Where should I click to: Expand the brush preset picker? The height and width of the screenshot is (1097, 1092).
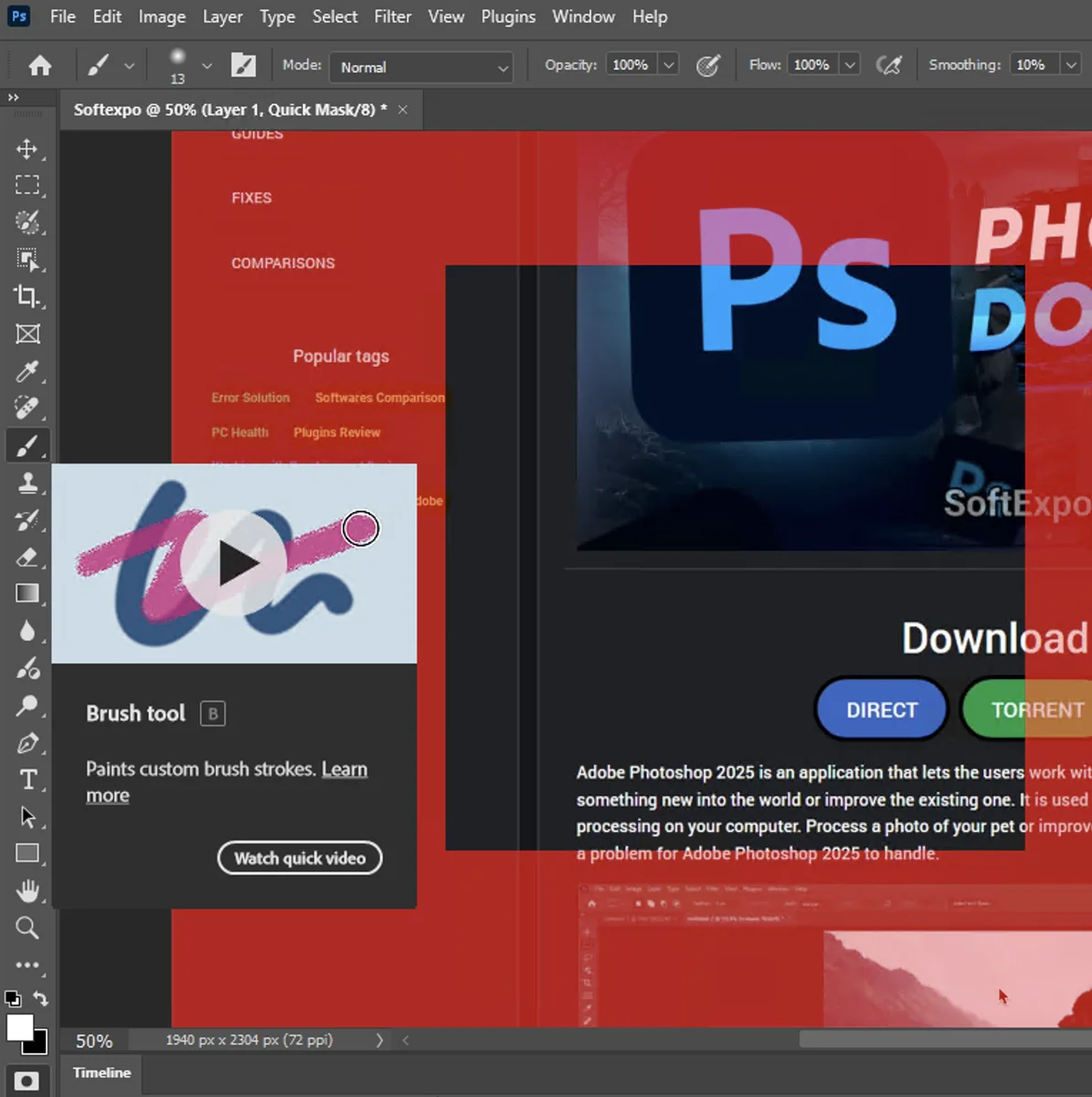coord(207,66)
